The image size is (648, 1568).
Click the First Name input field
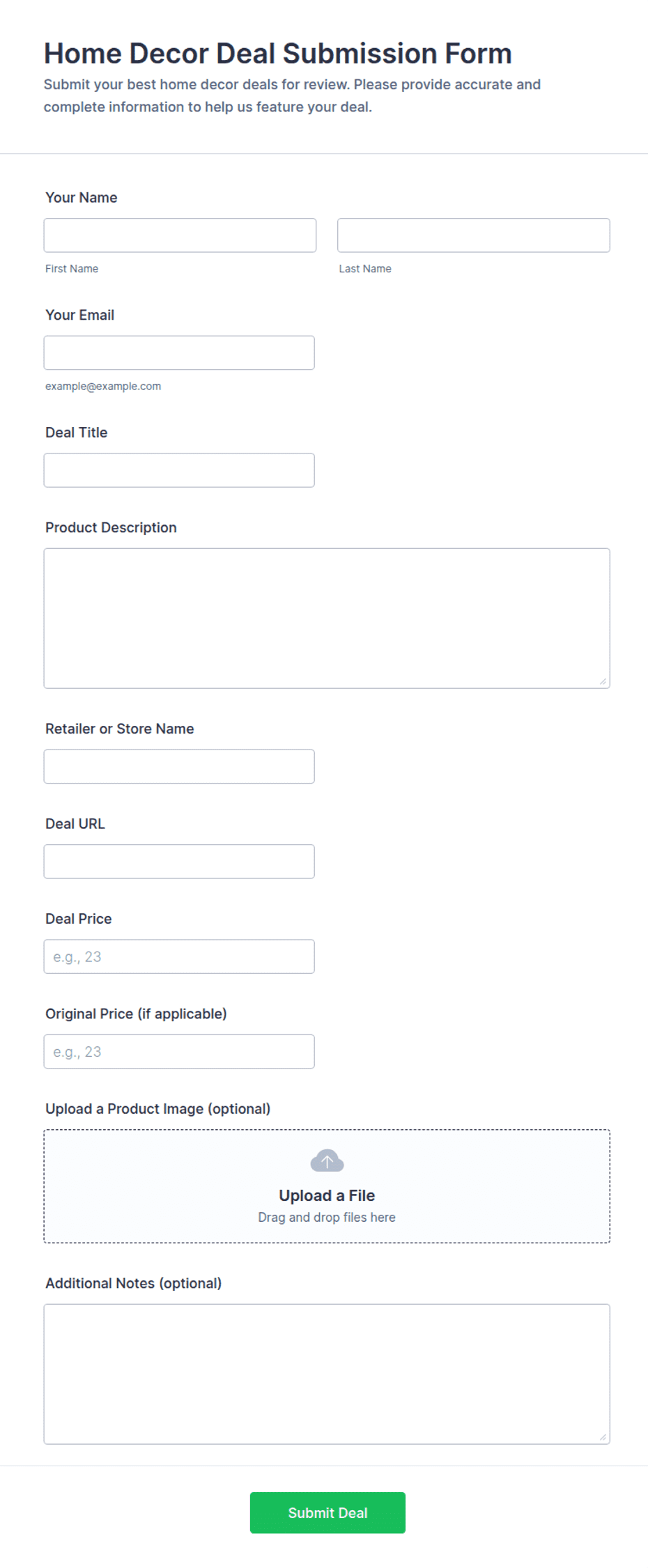pos(180,235)
